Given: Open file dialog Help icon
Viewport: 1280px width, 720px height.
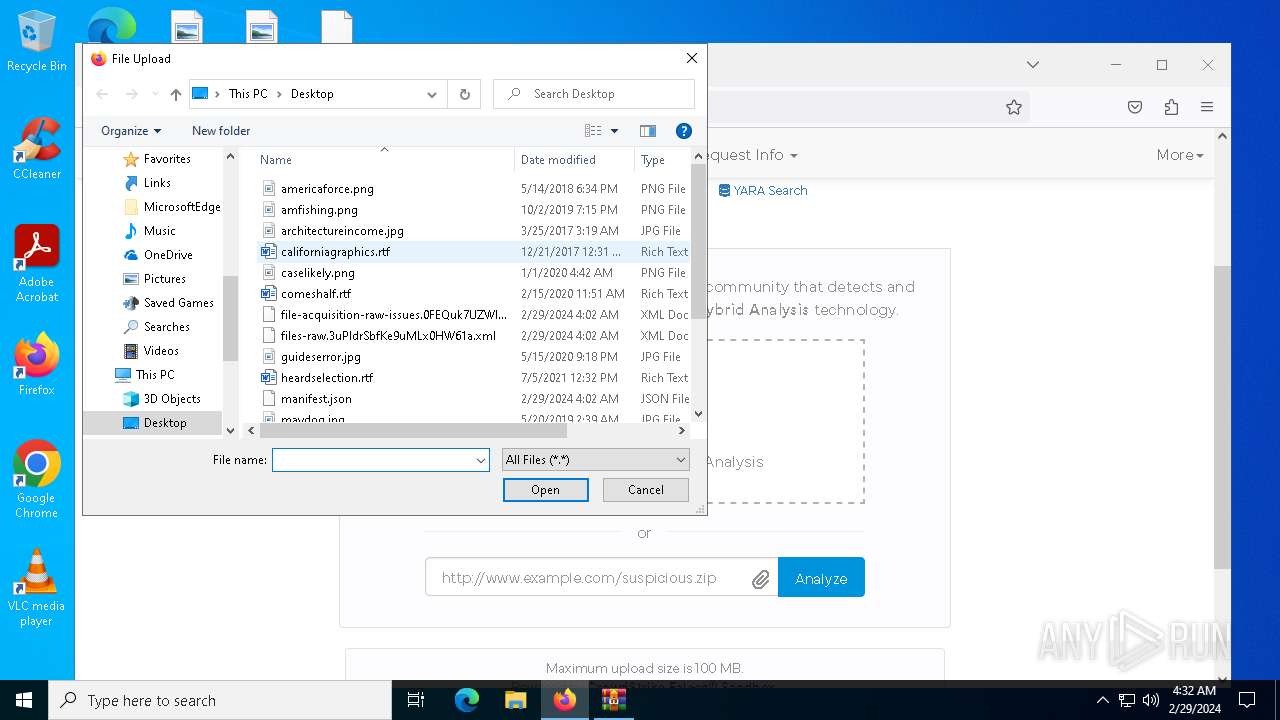Looking at the screenshot, I should [x=684, y=131].
